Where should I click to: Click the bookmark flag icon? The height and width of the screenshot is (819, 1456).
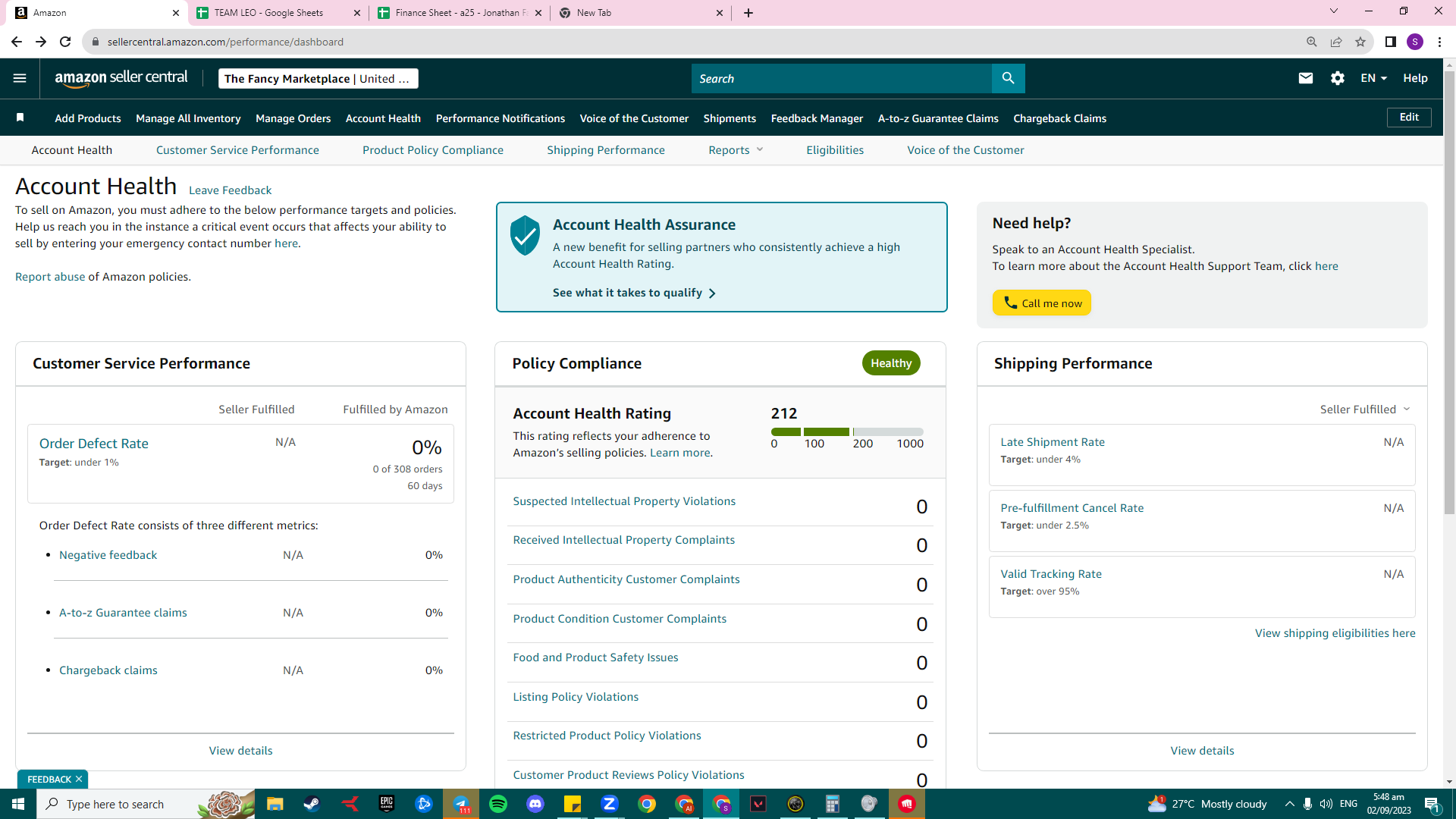point(20,118)
